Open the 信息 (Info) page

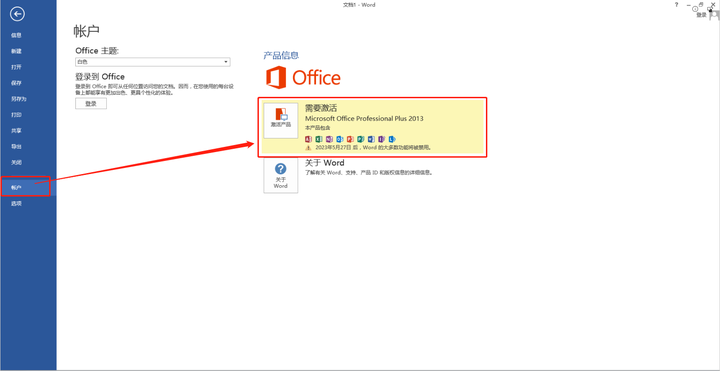point(17,35)
